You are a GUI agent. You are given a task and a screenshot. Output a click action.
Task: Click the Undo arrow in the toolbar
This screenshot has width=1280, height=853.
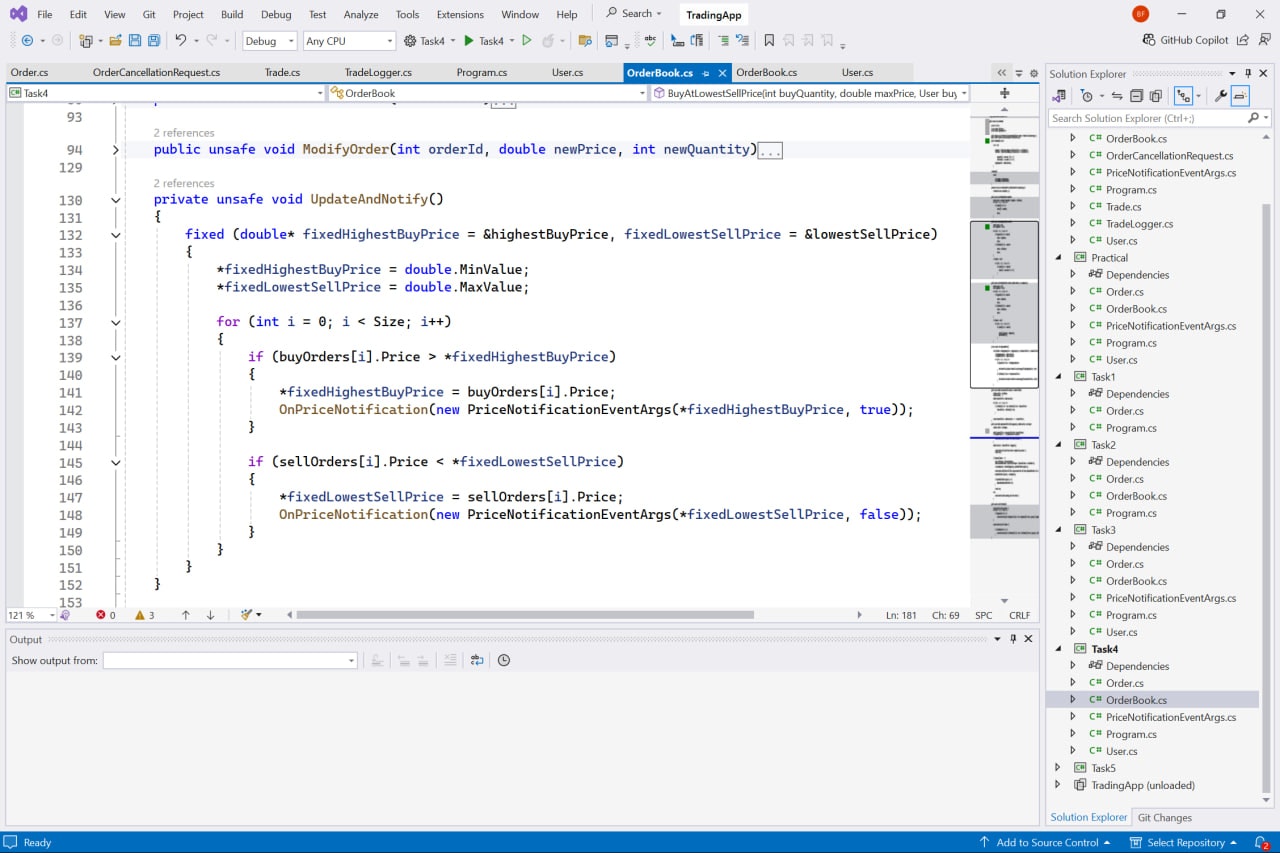click(180, 41)
